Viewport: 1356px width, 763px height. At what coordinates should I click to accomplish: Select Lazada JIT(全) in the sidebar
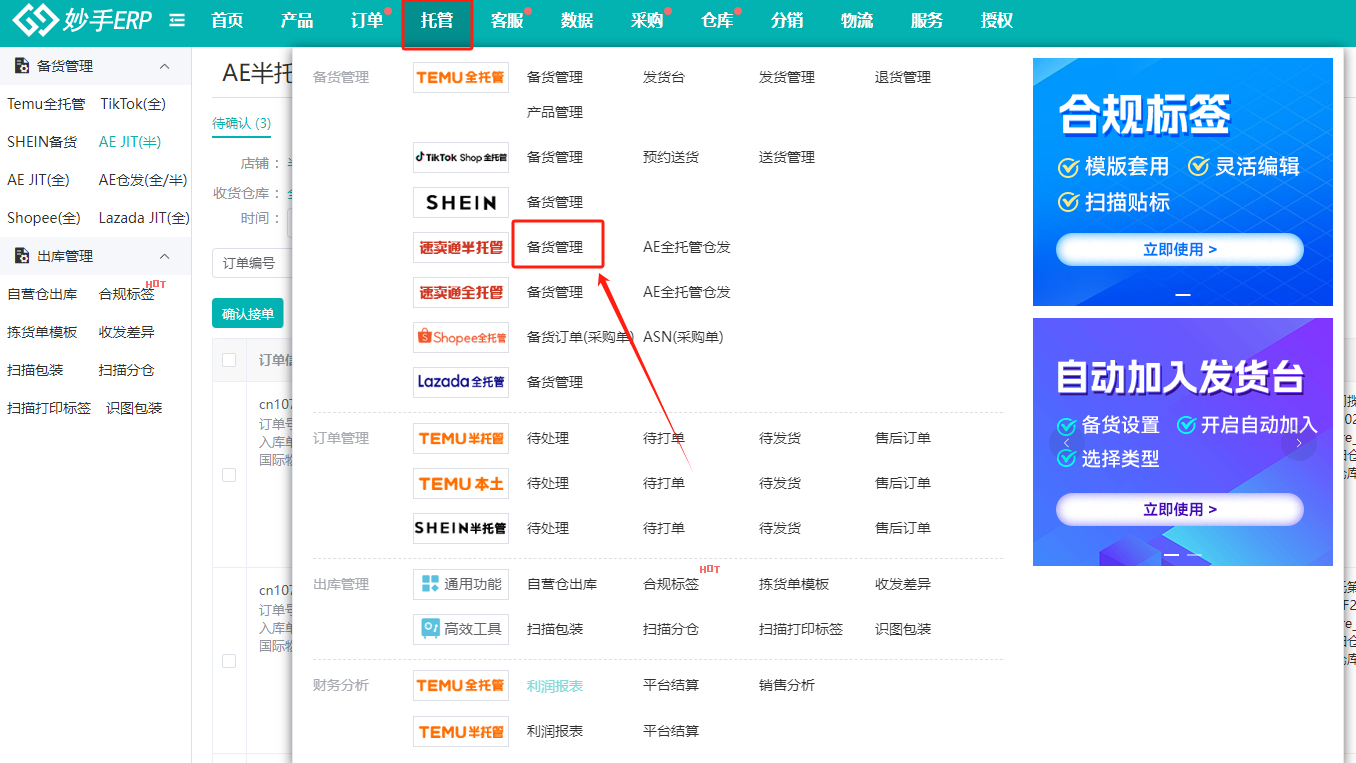pyautogui.click(x=144, y=218)
